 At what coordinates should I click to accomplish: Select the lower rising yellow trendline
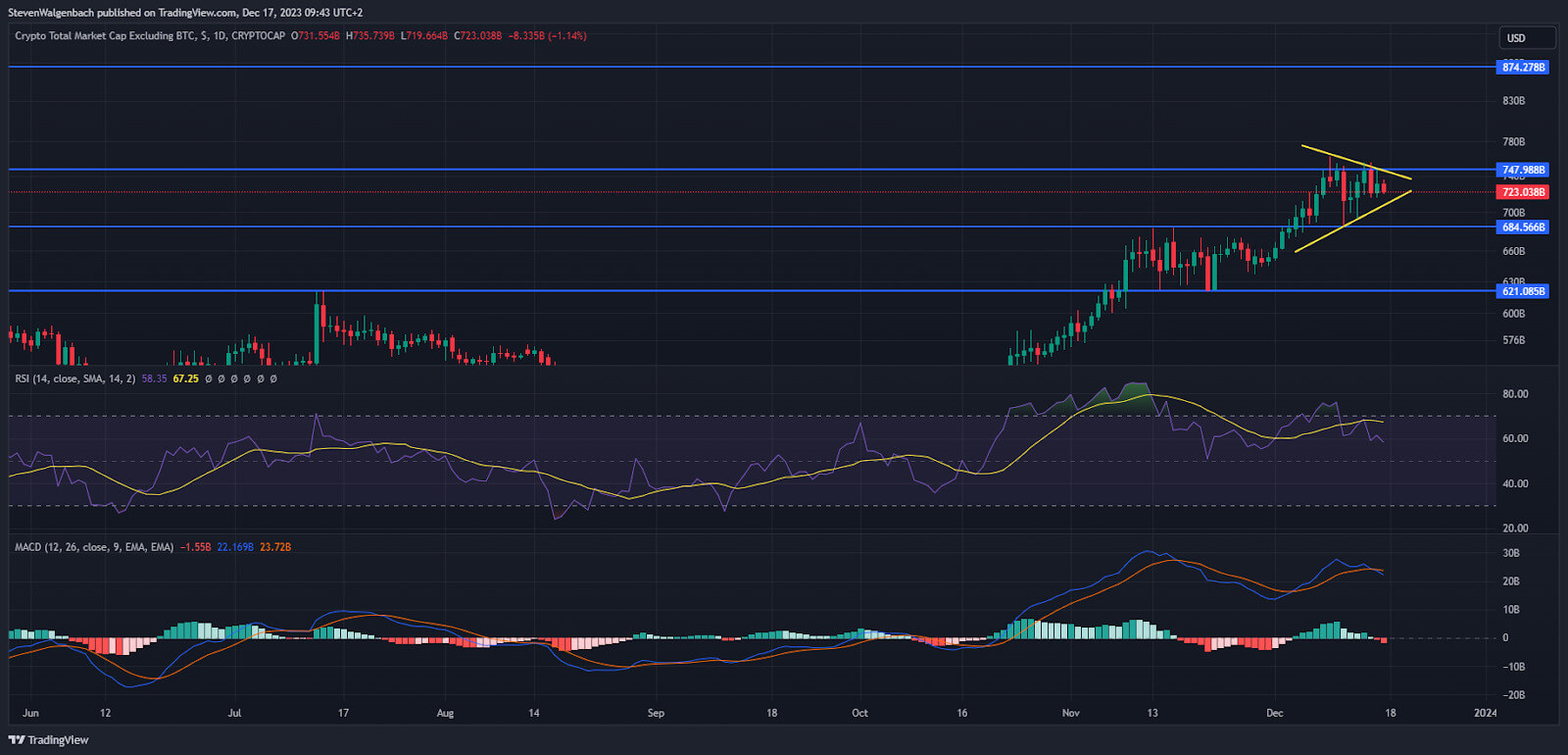tap(1352, 222)
